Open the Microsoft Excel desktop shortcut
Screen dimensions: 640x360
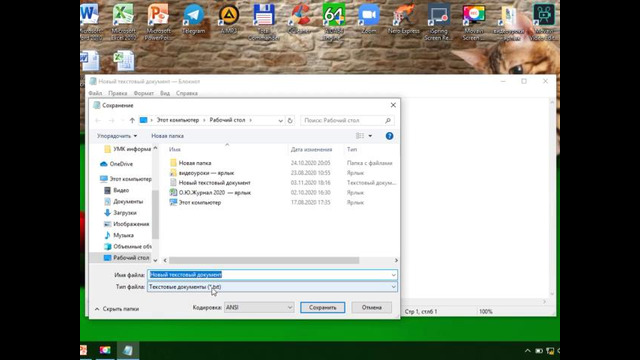123,21
